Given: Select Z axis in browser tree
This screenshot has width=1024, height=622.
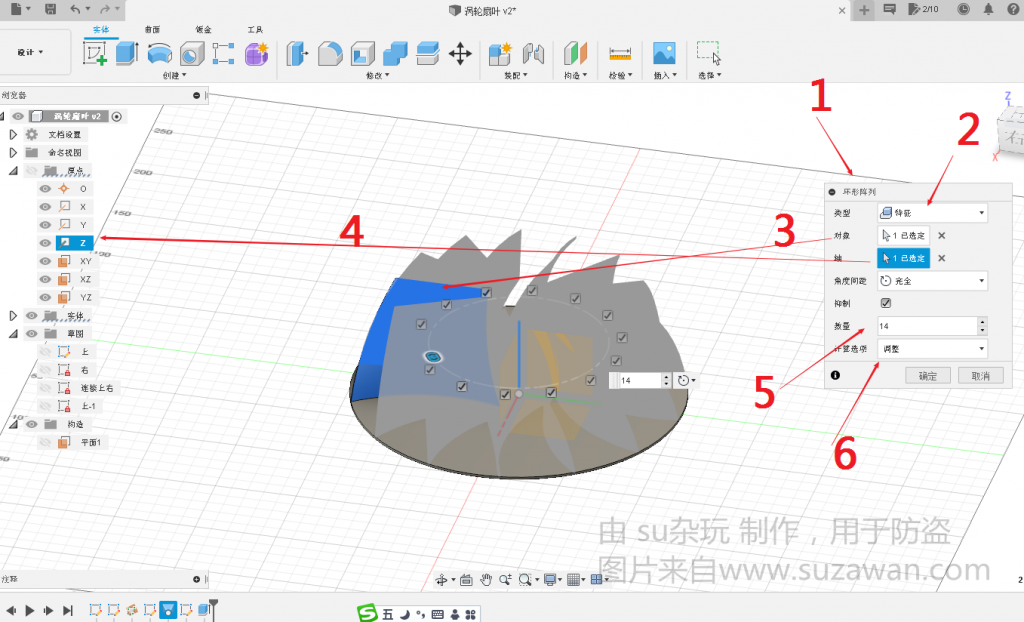Looking at the screenshot, I should click(x=75, y=242).
